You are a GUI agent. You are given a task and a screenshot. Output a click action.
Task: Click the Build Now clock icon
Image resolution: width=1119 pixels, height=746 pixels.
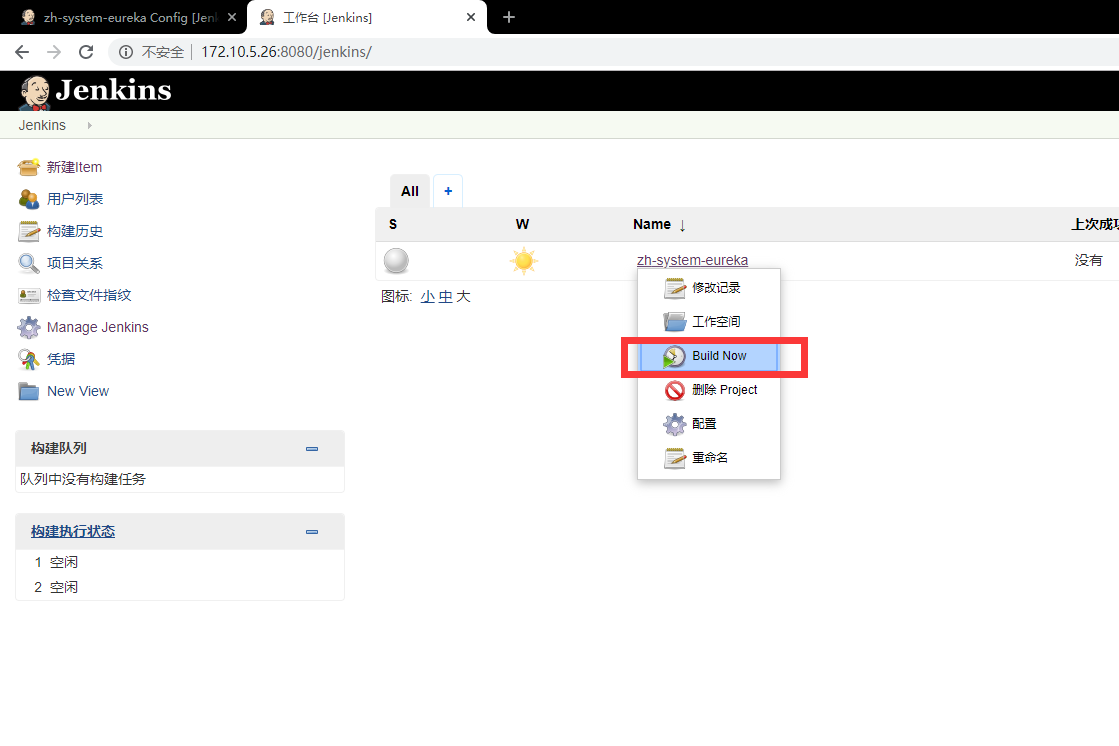click(x=674, y=356)
